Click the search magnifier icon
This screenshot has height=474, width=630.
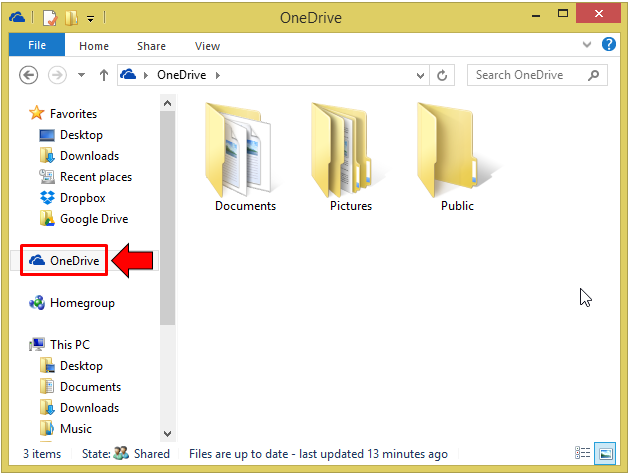(x=593, y=75)
